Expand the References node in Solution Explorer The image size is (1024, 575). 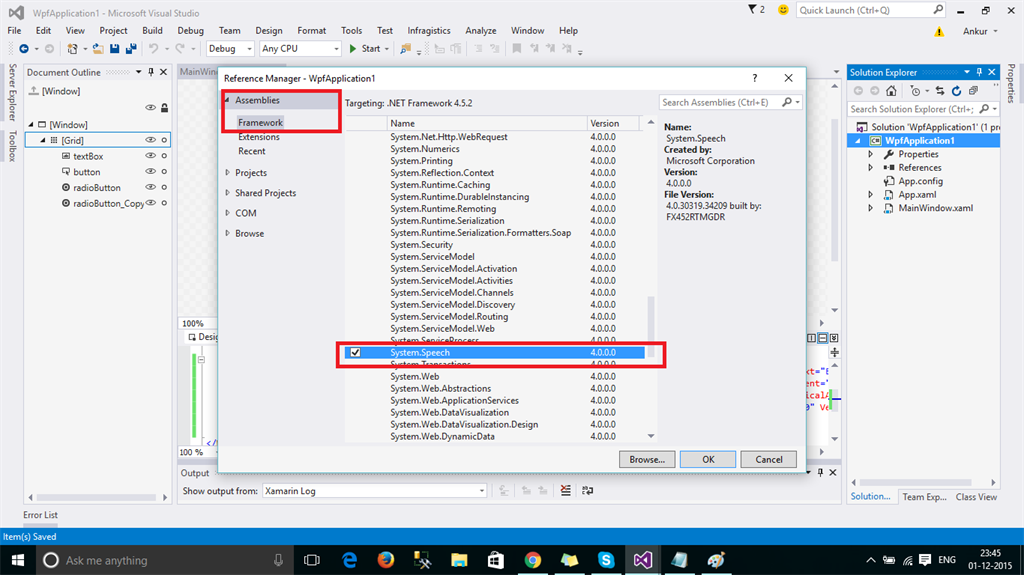pyautogui.click(x=871, y=168)
